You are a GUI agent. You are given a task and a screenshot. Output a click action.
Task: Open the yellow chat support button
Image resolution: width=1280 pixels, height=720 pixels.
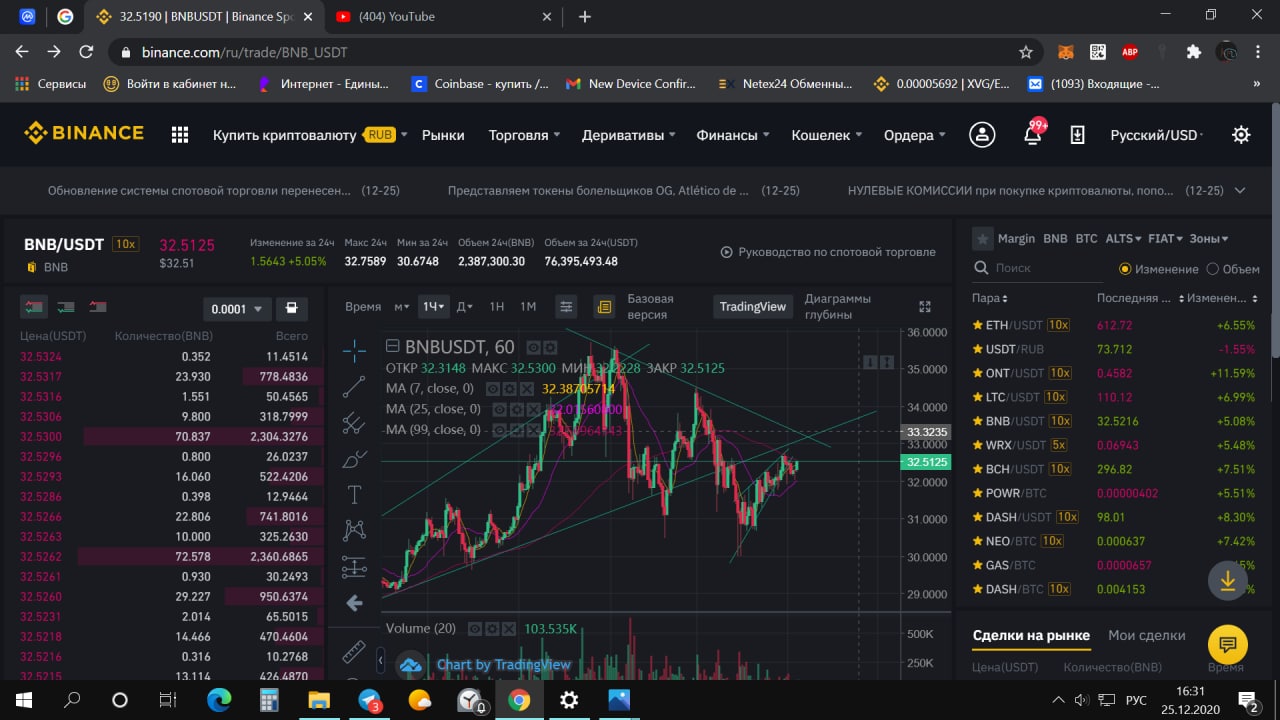point(1227,644)
